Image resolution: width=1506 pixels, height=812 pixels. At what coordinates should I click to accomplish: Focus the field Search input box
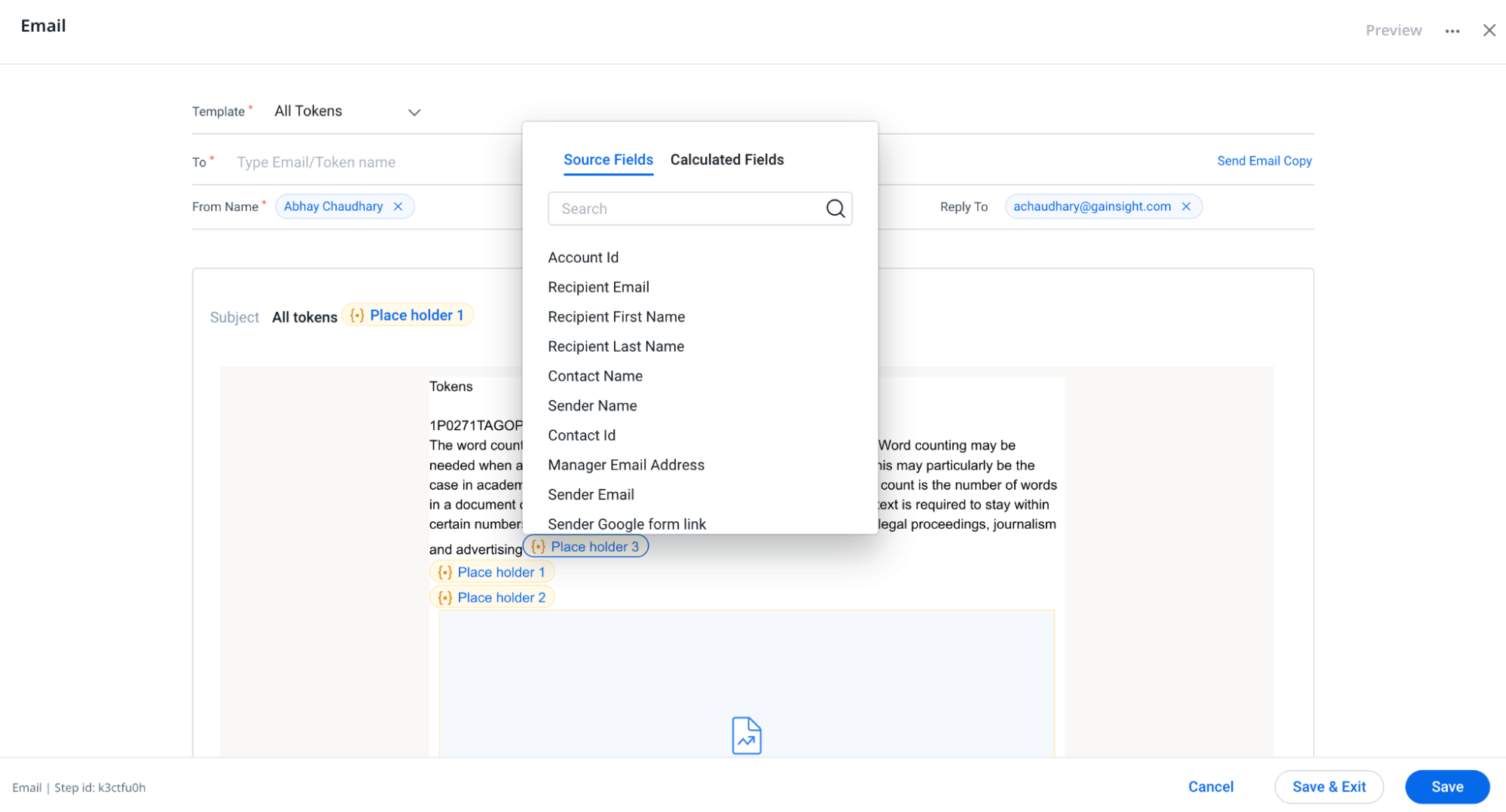point(686,209)
